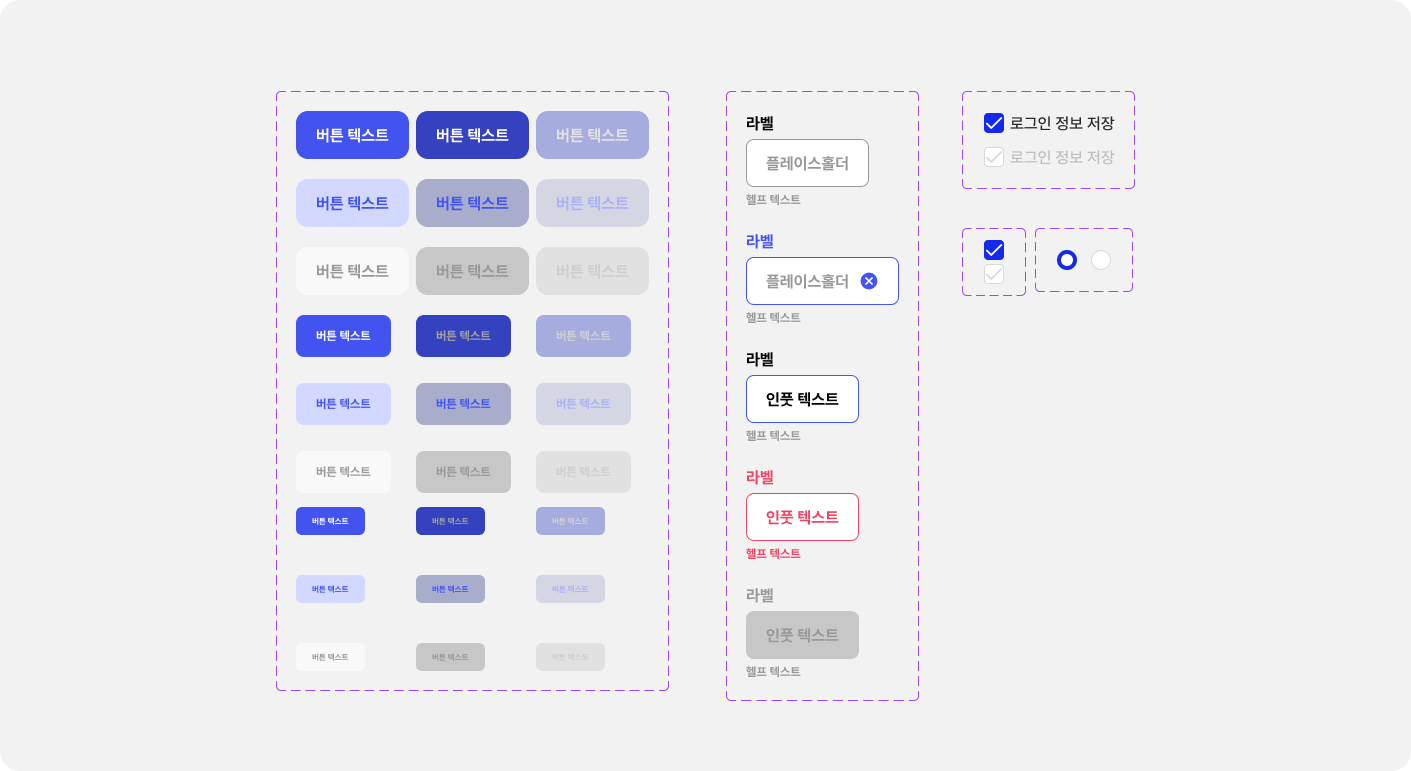Click large light-blue tinted button with blue text
1411x771 pixels.
coord(352,203)
